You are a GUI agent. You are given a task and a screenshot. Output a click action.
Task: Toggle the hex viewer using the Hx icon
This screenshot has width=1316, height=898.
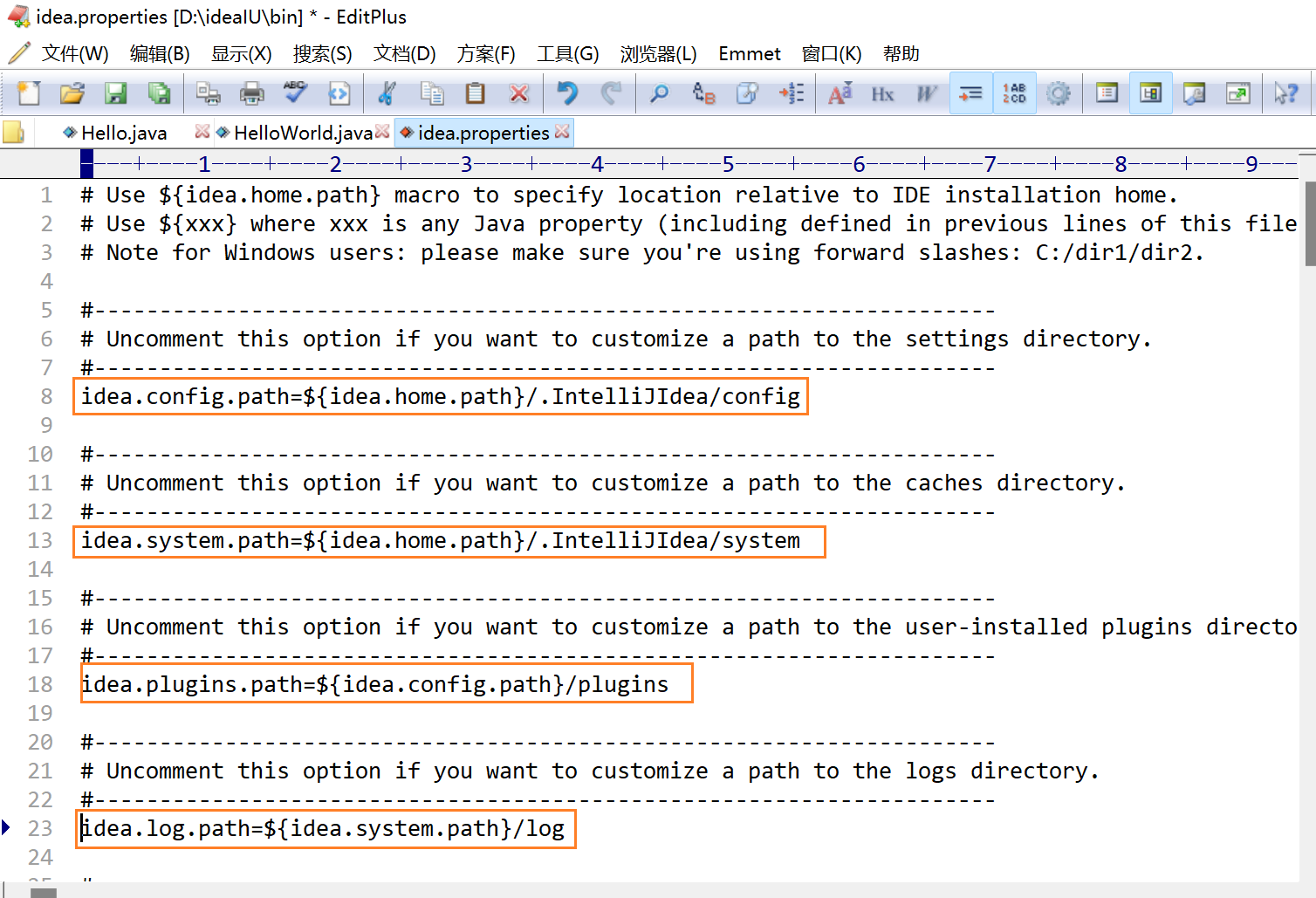pyautogui.click(x=882, y=93)
